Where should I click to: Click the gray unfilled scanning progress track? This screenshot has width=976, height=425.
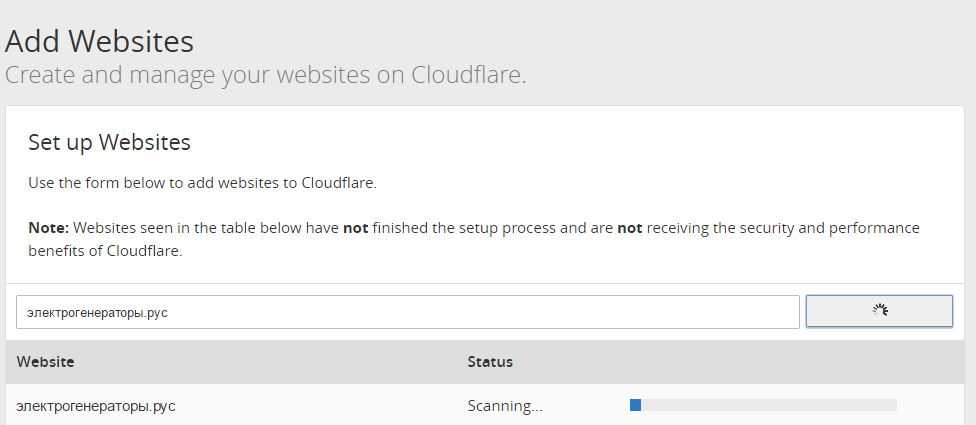click(x=770, y=405)
